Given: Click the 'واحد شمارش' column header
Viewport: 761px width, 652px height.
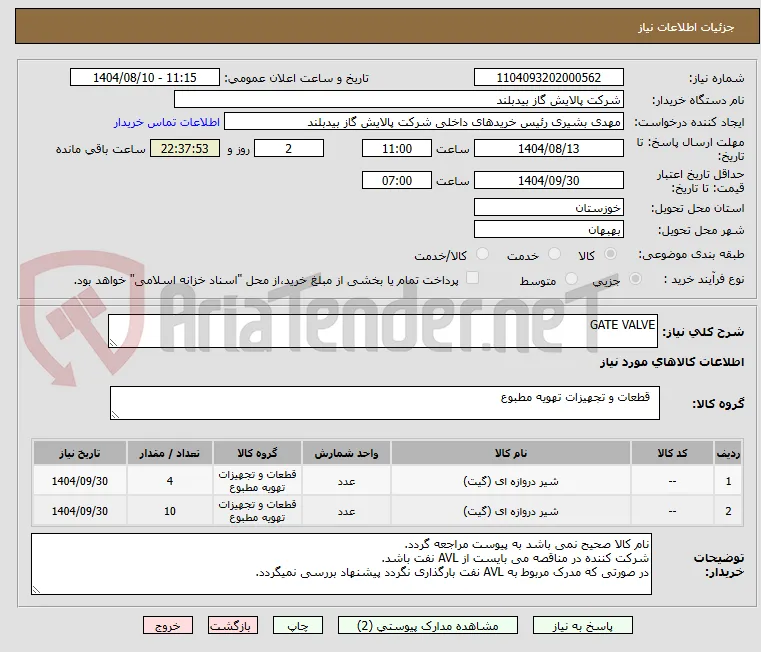Looking at the screenshot, I should click(346, 453).
